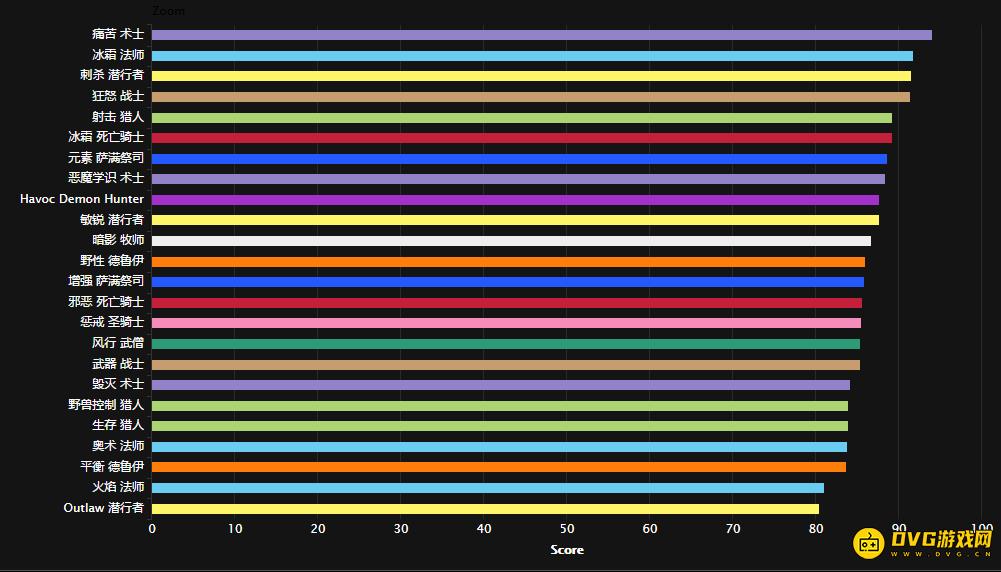Click the 野兽控制 猎人 axis label
The height and width of the screenshot is (572, 1001).
click(106, 405)
